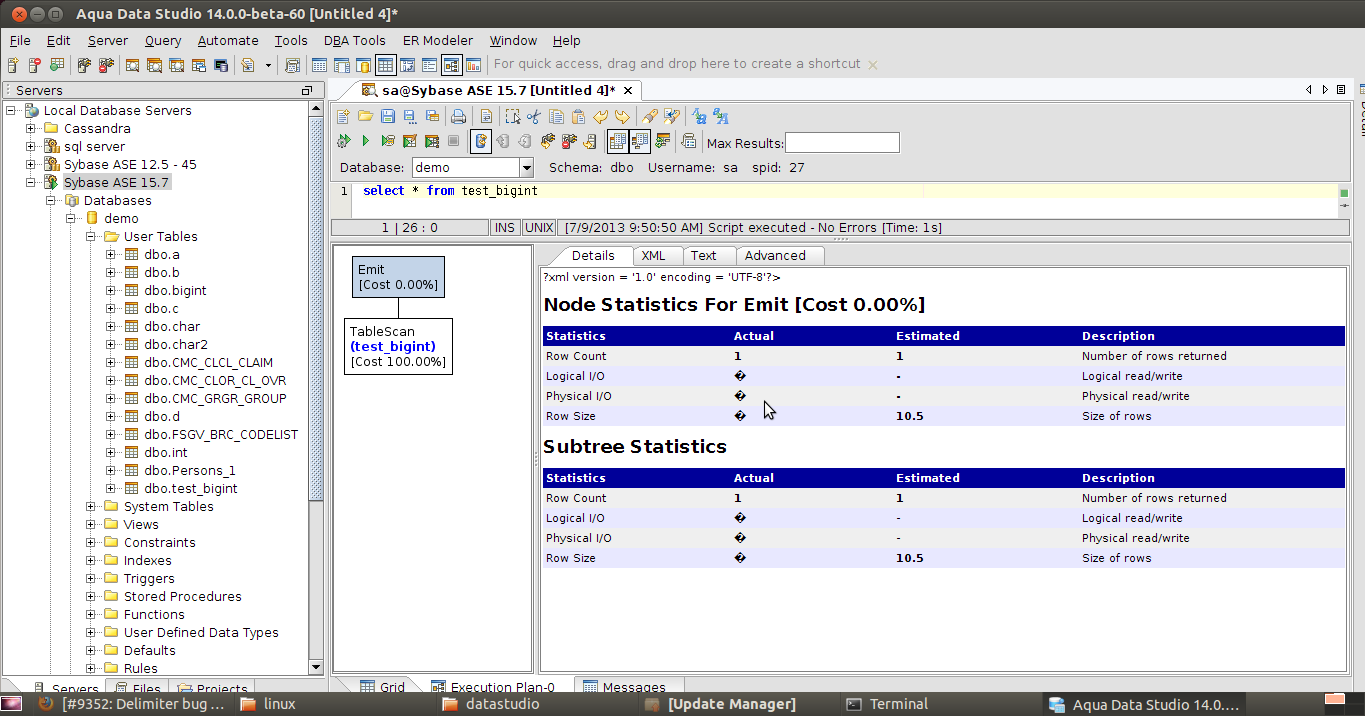This screenshot has height=716, width=1365.
Task: Open the ER Modeler menu
Action: (x=437, y=41)
